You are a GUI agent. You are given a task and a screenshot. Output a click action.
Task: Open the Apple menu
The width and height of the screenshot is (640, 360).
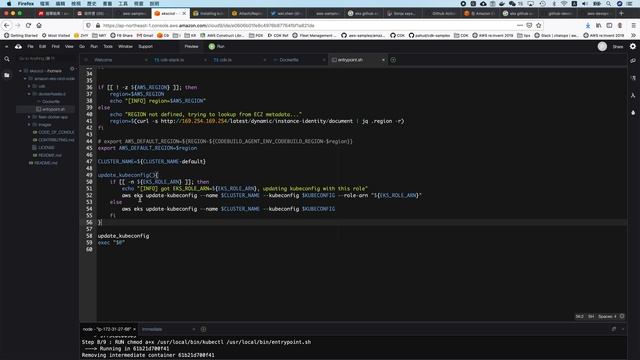pos(9,4)
